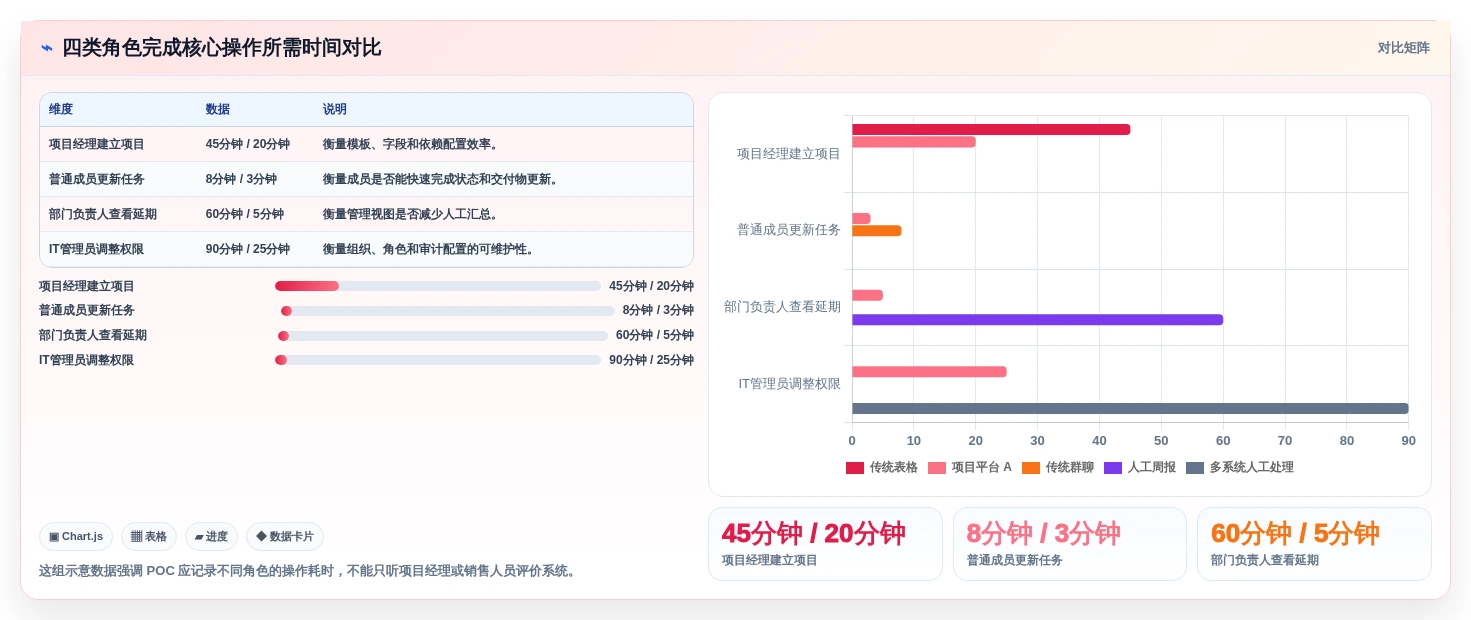This screenshot has height=620, width=1471.
Task: Click orange 传统群聊 bar for 普通成员更新任务
Action: click(x=877, y=231)
